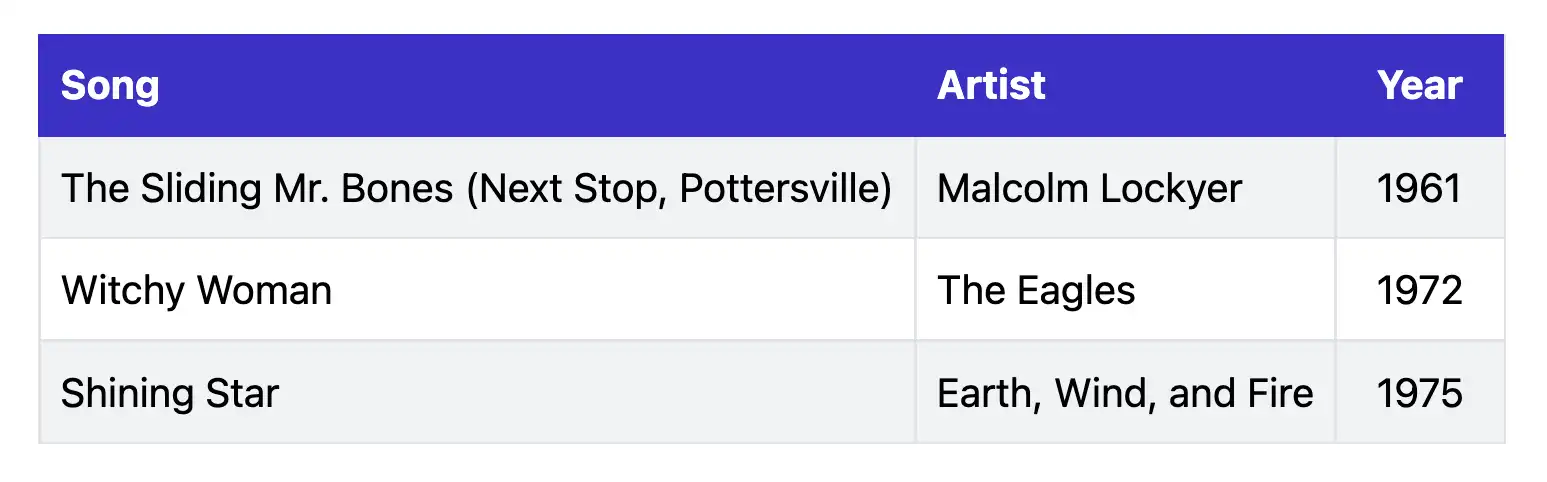Click the Malcolm Lockyer artist cell
This screenshot has height=482, width=1547.
[x=1089, y=188]
